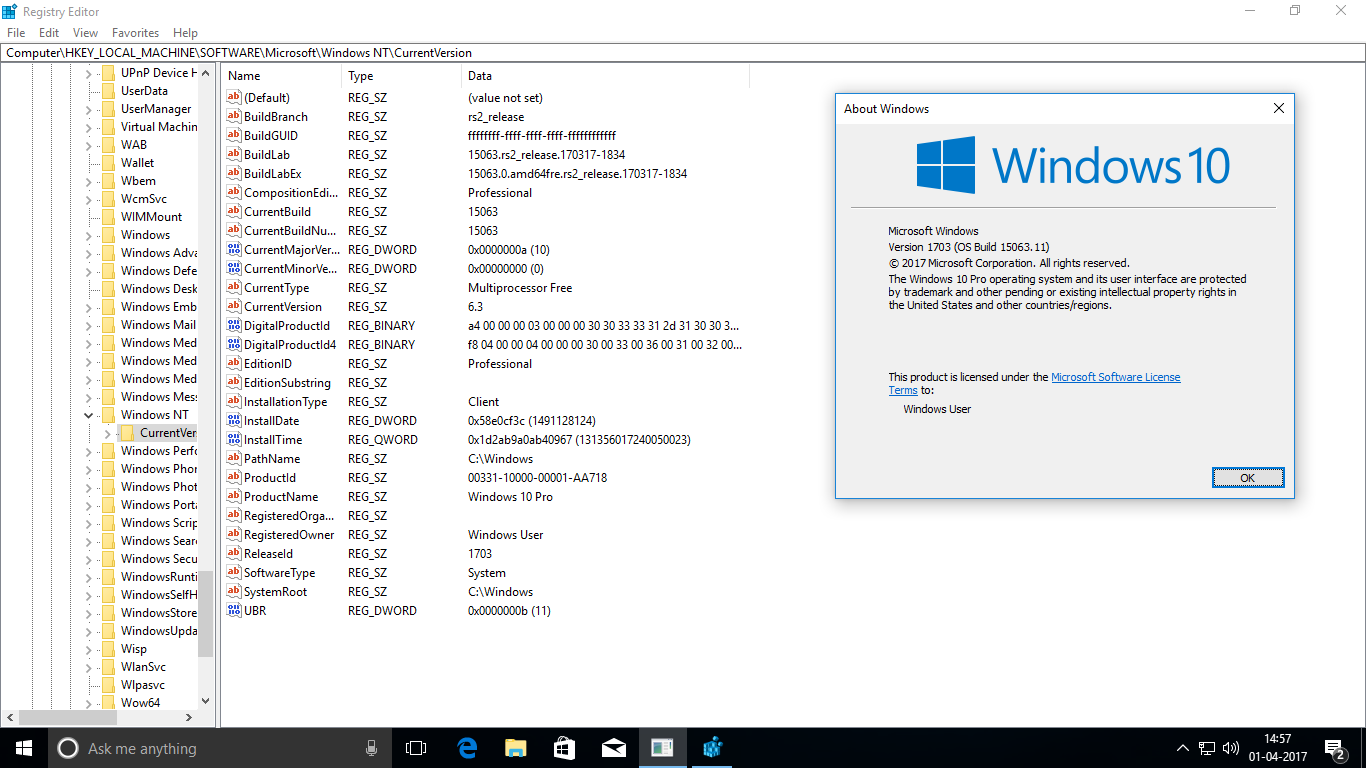
Task: Click the BuildBranch value icon
Action: (x=235, y=117)
